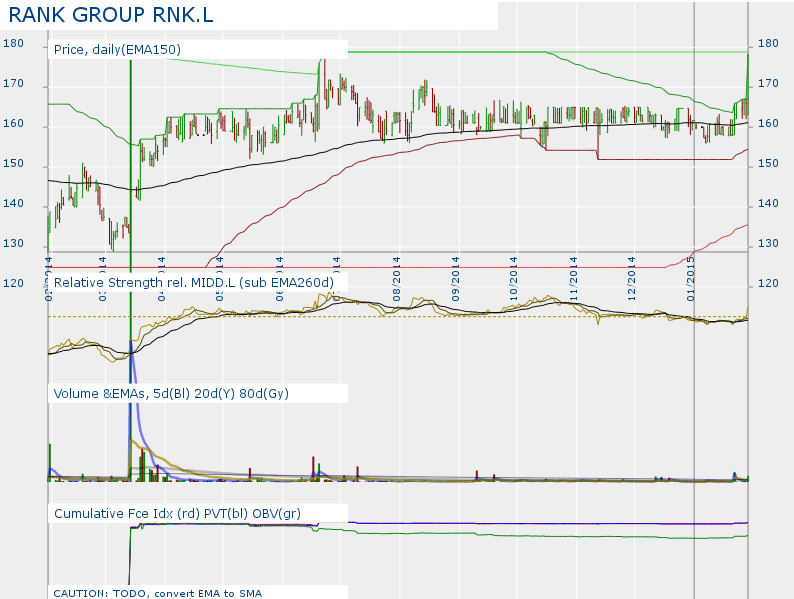Click the CAUTION: TODO convert EMA to SMA note
Image resolution: width=794 pixels, height=599 pixels.
[157, 593]
